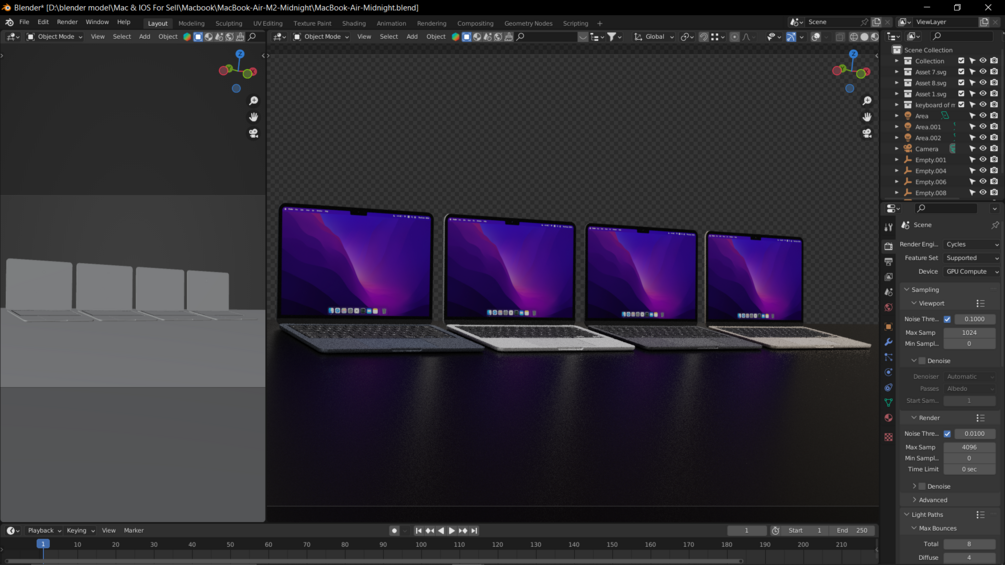Open Object Mode dropdown in left viewport
1005x565 pixels.
click(55, 37)
